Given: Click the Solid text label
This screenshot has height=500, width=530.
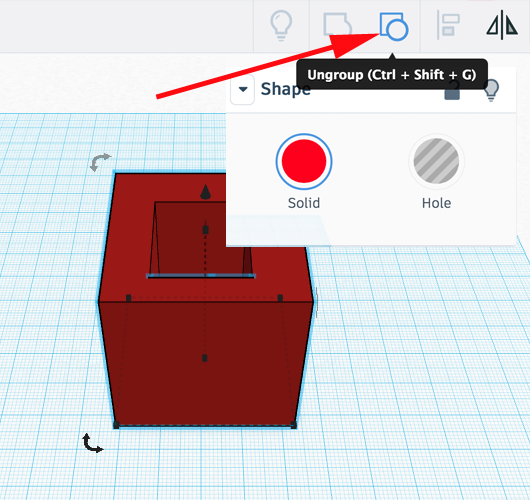Looking at the screenshot, I should 304,203.
